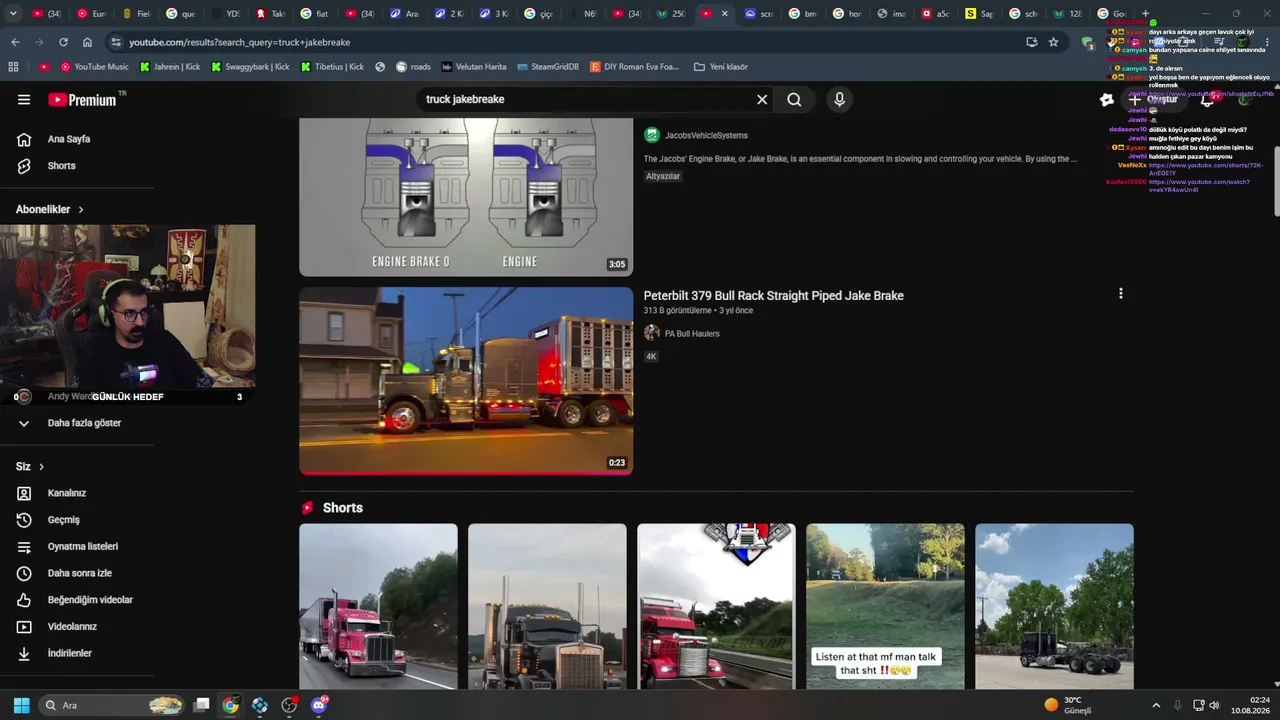Open the Yeni klasör bookmarks folder
This screenshot has width=1280, height=720.
pyautogui.click(x=720, y=67)
